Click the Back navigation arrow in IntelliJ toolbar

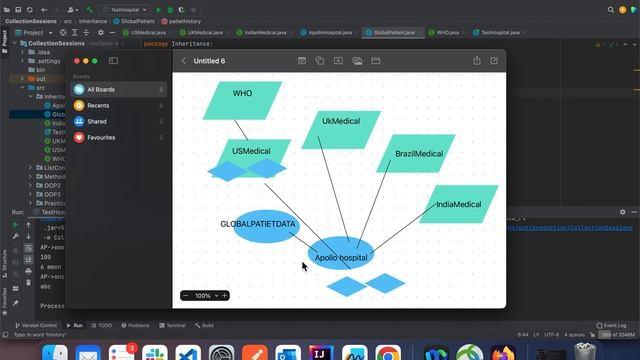(x=44, y=9)
